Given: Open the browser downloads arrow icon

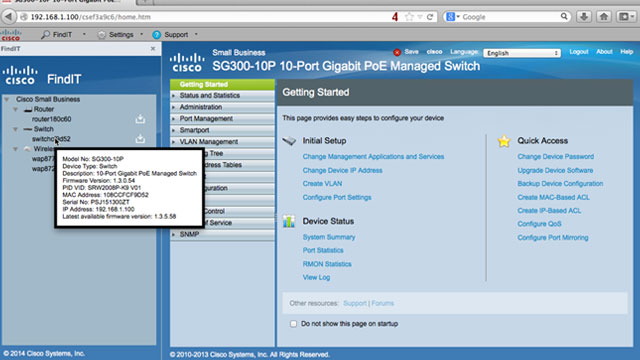Looking at the screenshot, I should (x=584, y=17).
